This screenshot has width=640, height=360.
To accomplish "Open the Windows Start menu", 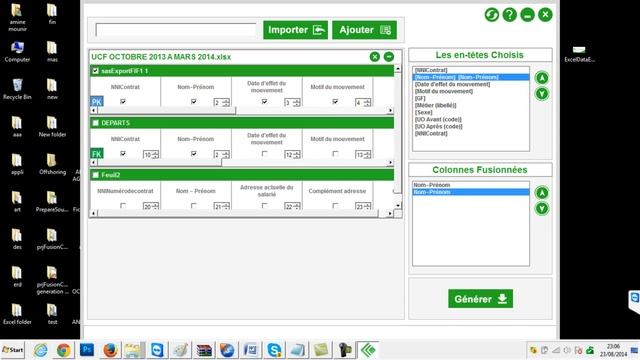I will [x=13, y=350].
